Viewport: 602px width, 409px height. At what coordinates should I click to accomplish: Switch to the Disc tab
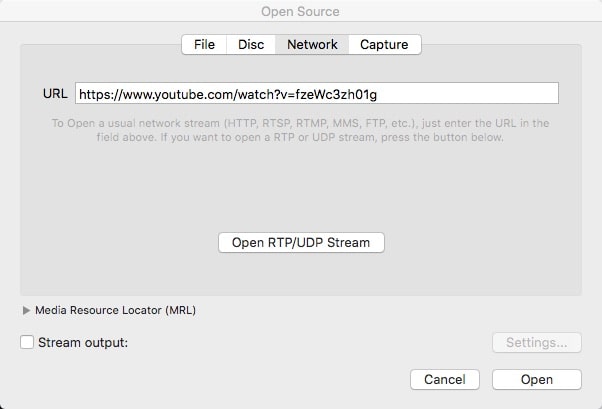(x=251, y=44)
